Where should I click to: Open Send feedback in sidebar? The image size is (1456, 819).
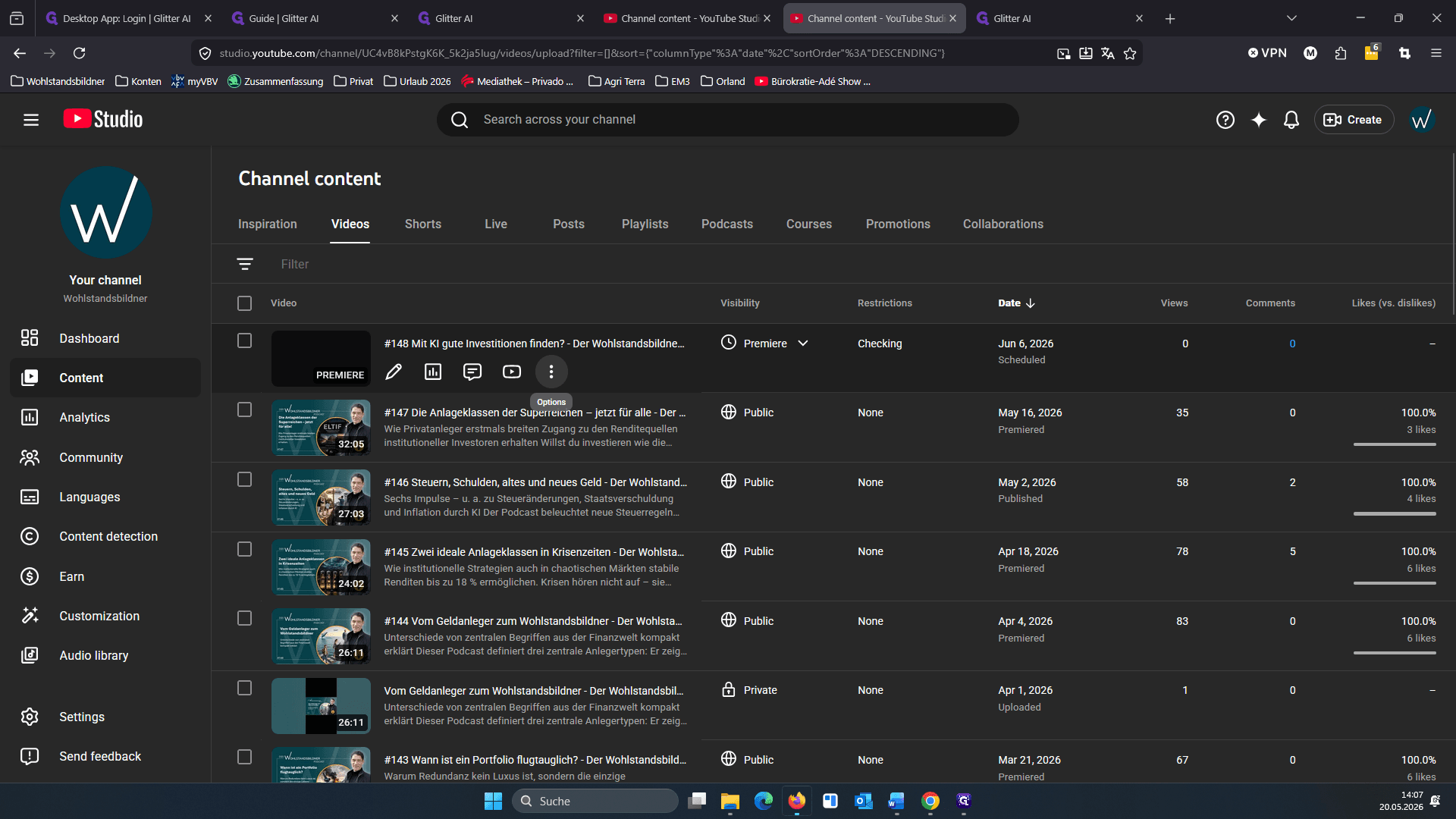click(105, 756)
